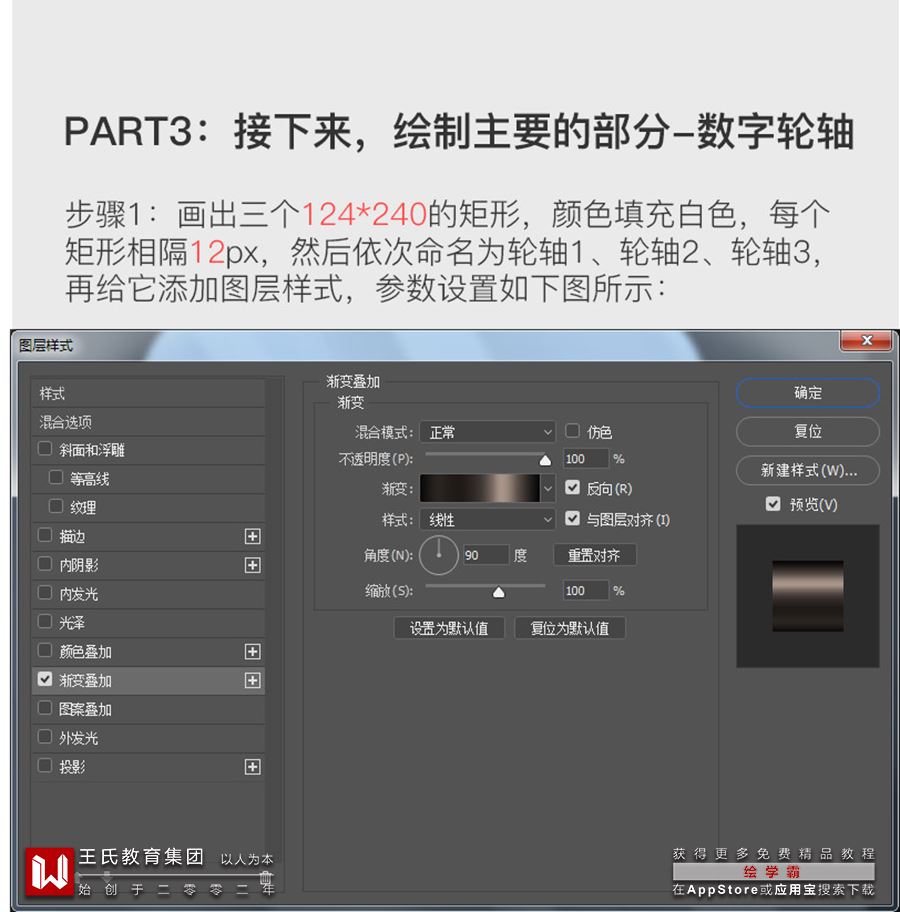The height and width of the screenshot is (912, 900).
Task: Select the 光泽 effect row
Action: tap(148, 622)
